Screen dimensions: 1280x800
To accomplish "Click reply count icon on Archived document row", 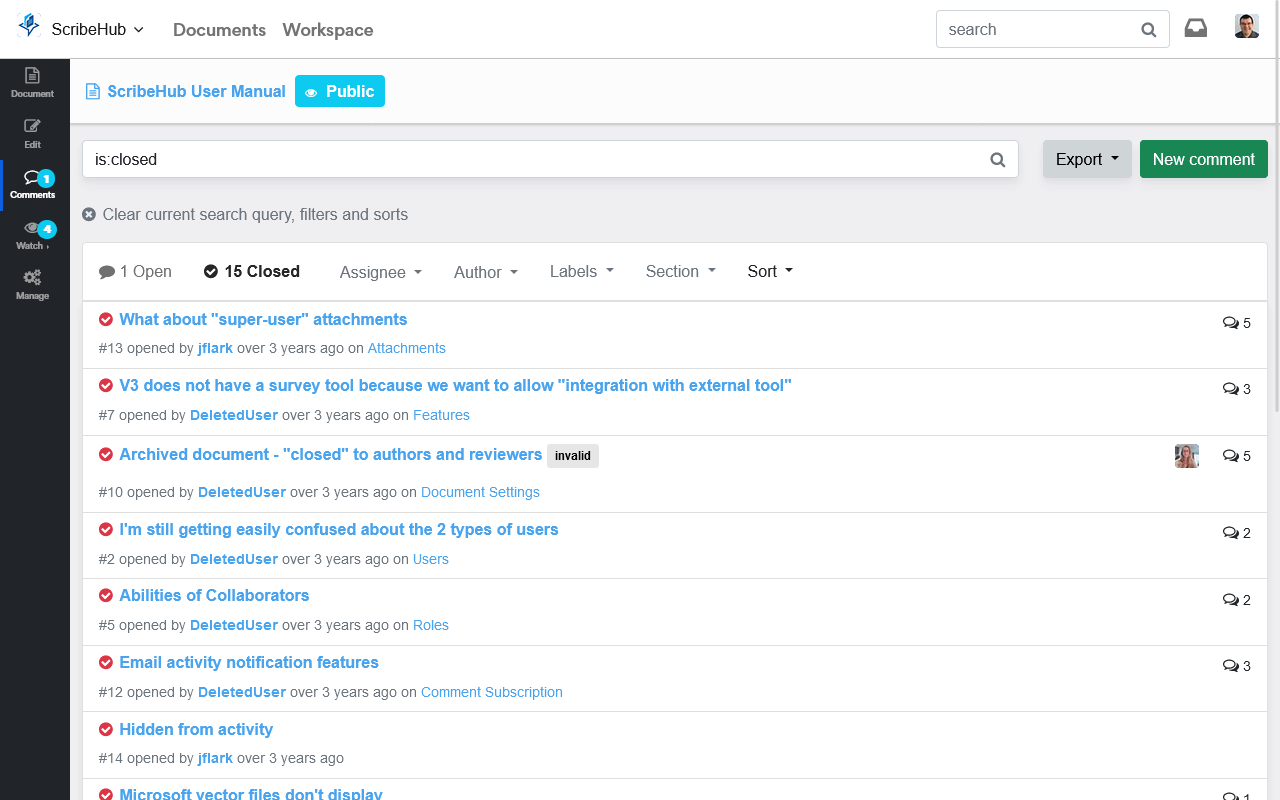I will [1230, 456].
